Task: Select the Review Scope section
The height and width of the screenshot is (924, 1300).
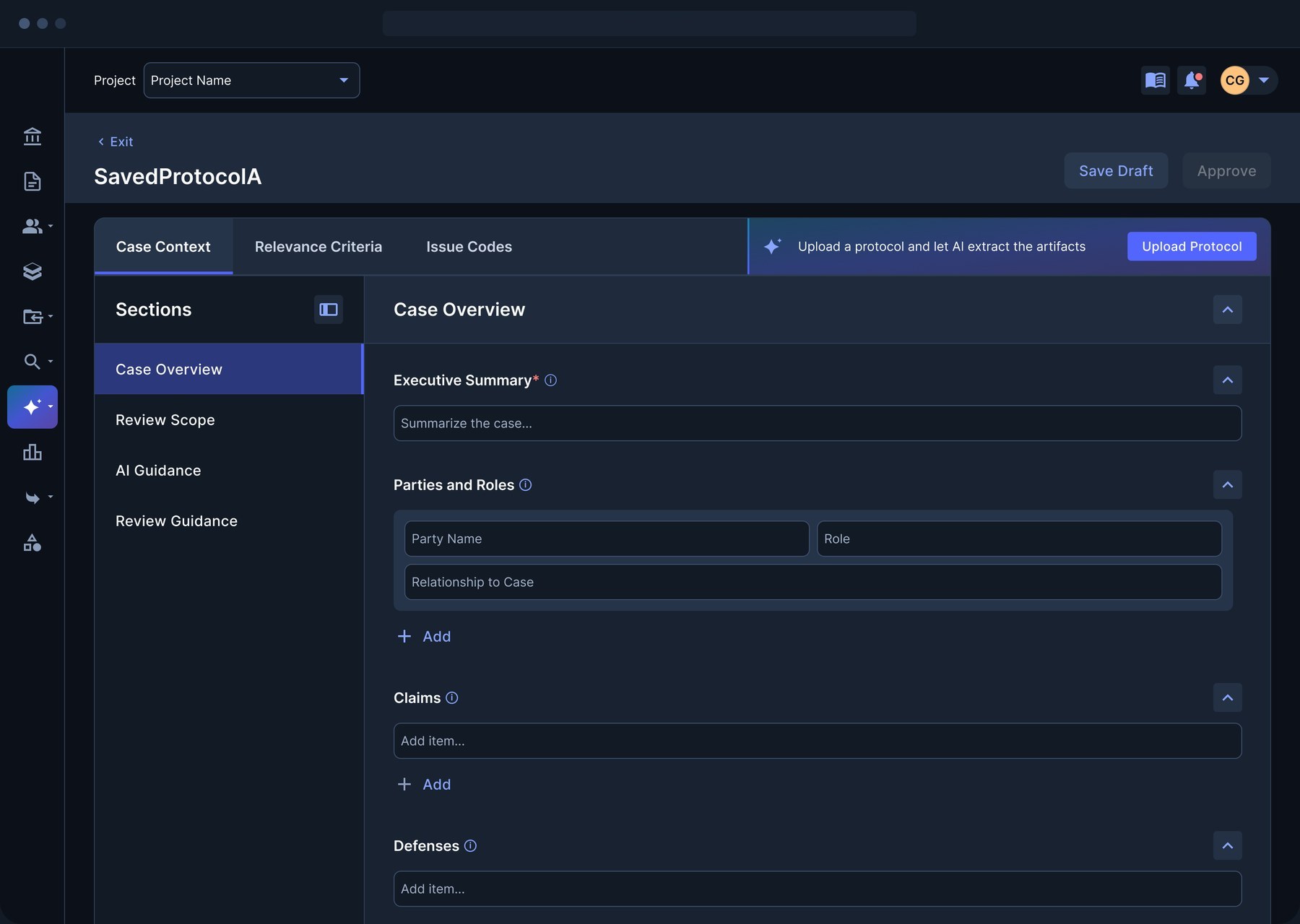Action: tap(229, 420)
